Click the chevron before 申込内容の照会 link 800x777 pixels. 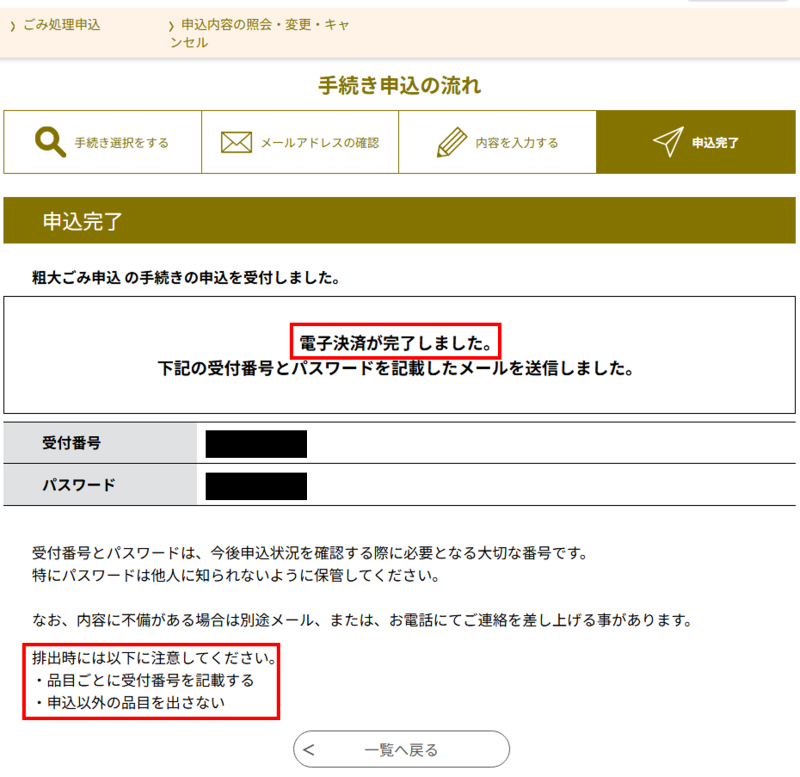click(x=171, y=26)
